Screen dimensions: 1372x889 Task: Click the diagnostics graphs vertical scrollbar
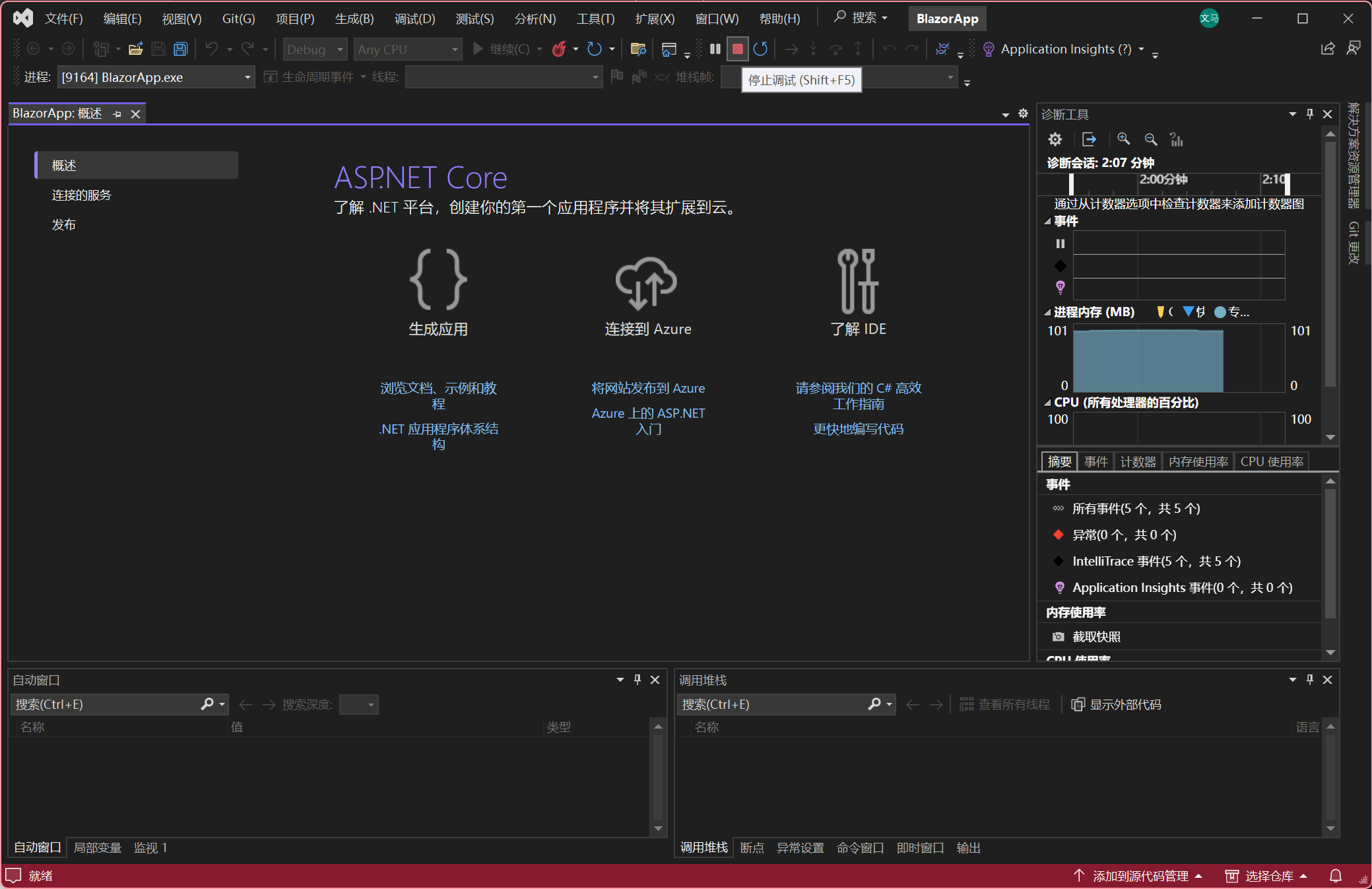[1330, 264]
